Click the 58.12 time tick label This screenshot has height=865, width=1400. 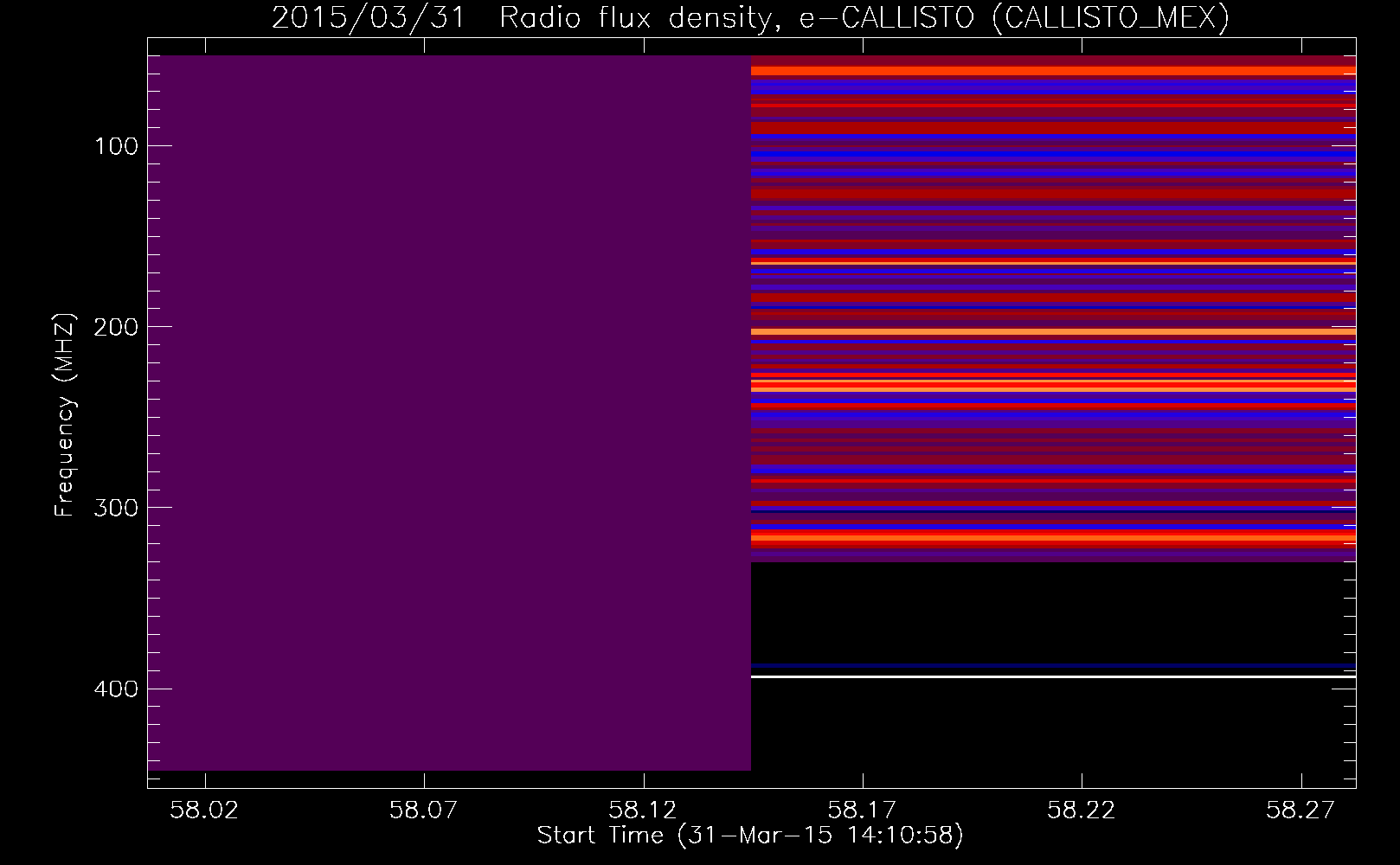click(x=643, y=811)
